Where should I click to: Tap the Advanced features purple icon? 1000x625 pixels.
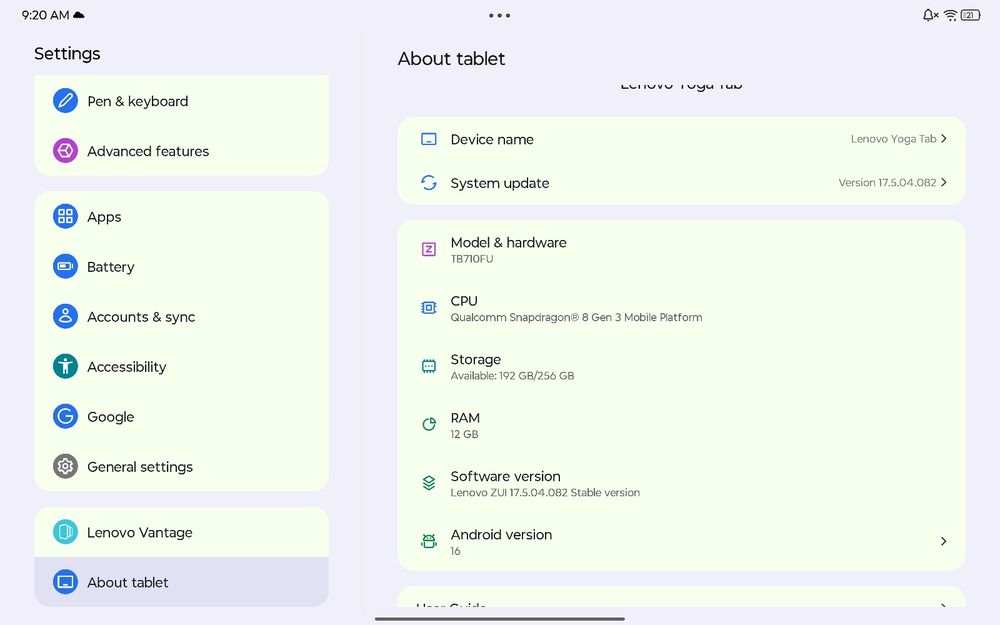coord(65,151)
